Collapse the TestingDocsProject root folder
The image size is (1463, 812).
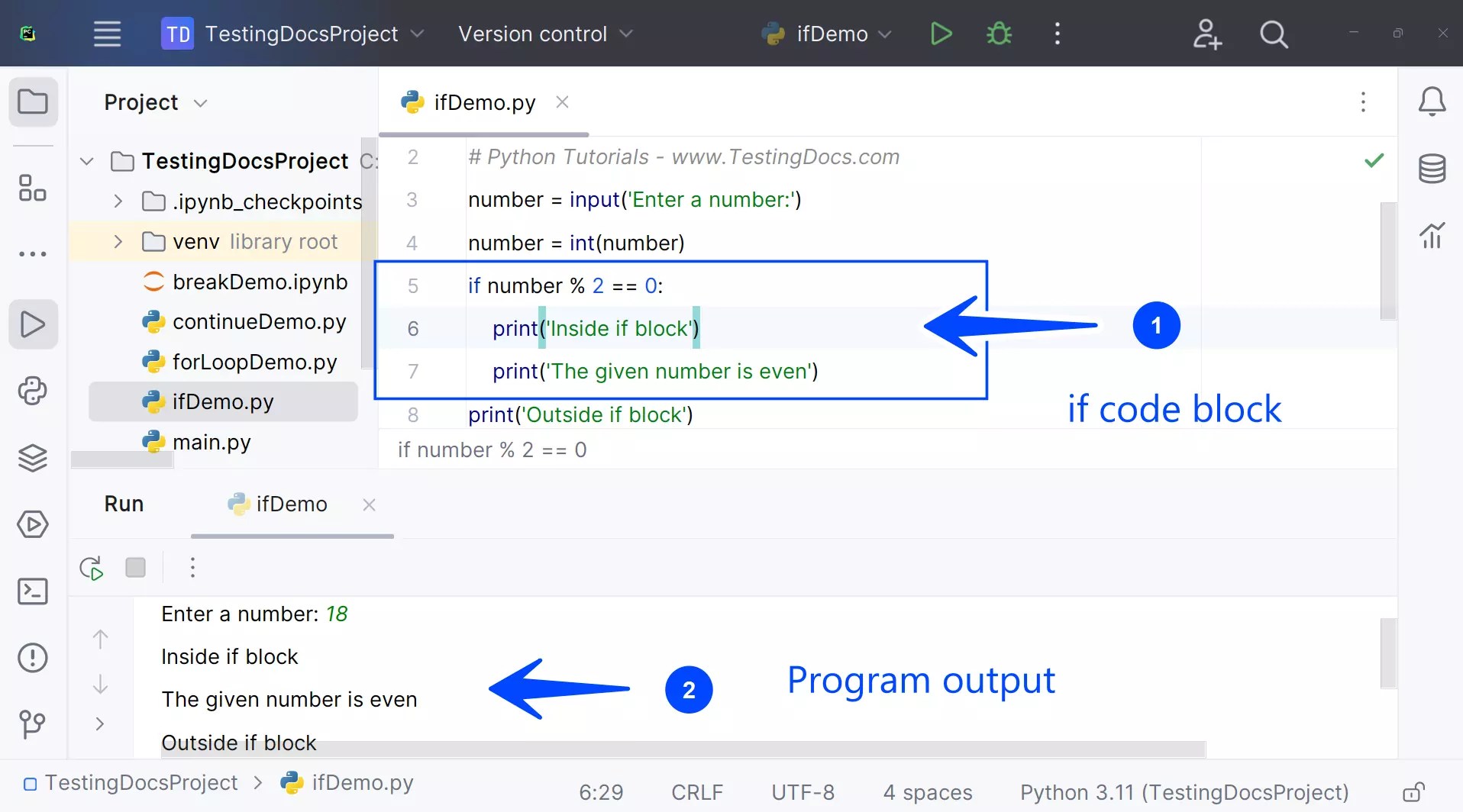point(87,161)
